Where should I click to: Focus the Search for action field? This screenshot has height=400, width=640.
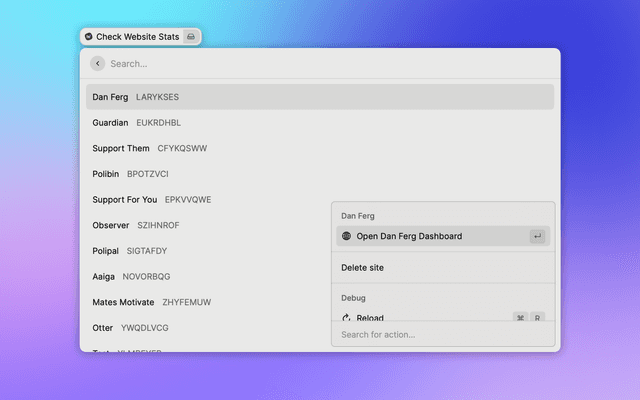[x=440, y=334]
